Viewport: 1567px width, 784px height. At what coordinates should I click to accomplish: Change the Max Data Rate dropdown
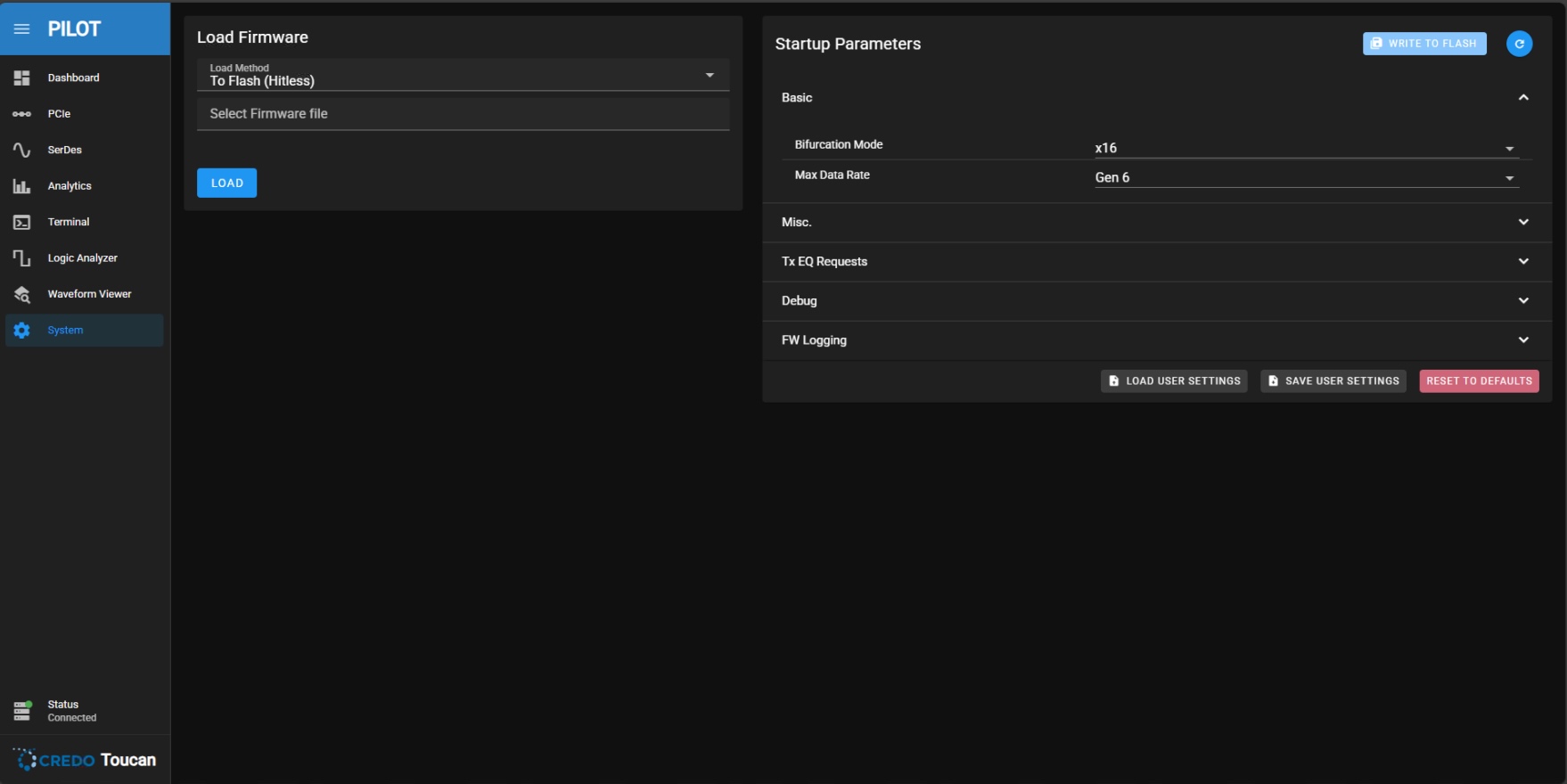[x=1306, y=177]
